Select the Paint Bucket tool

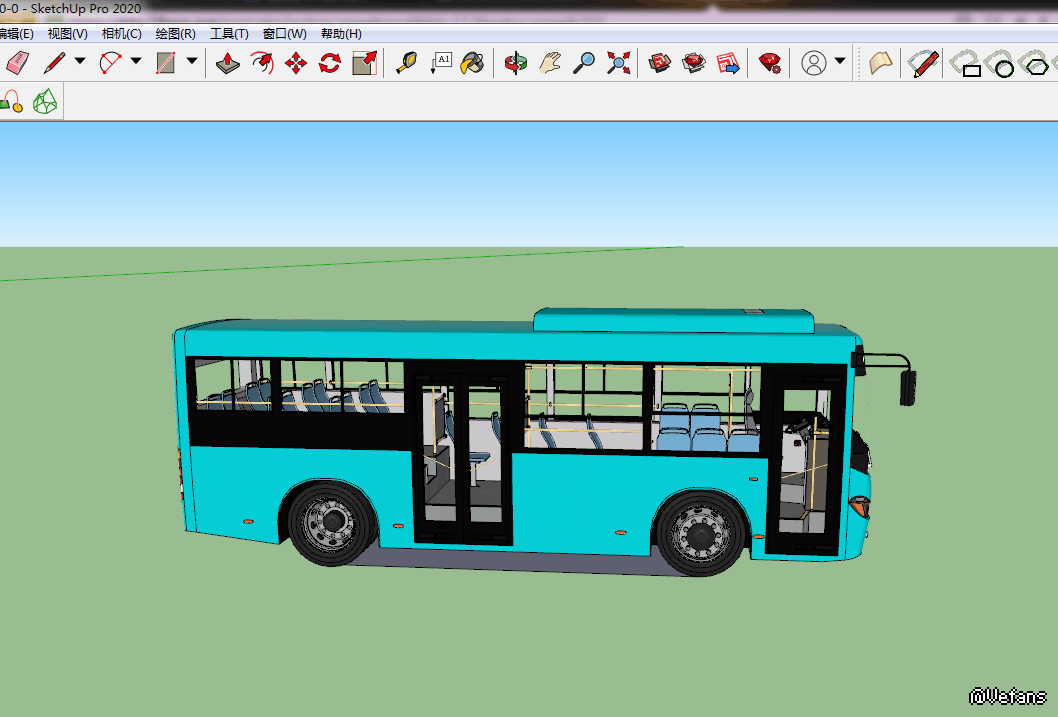coord(473,64)
